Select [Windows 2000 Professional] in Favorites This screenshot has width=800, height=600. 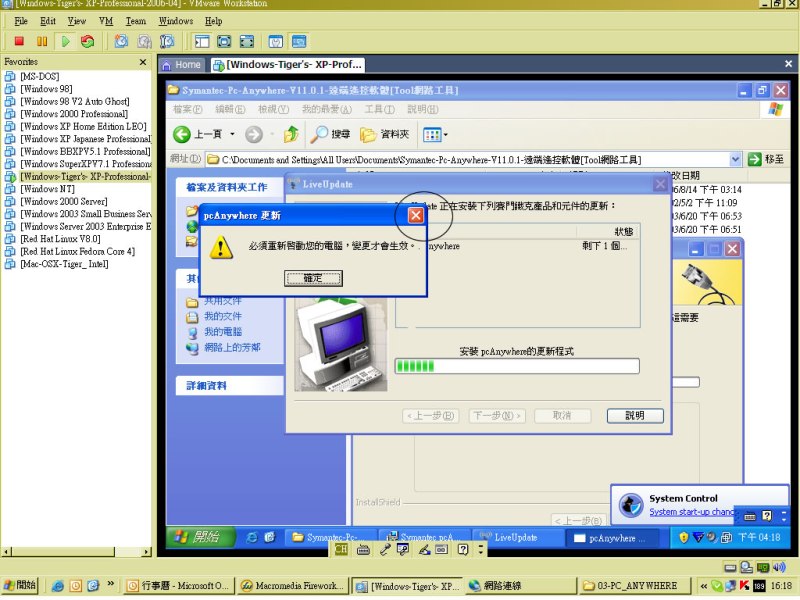click(x=74, y=114)
